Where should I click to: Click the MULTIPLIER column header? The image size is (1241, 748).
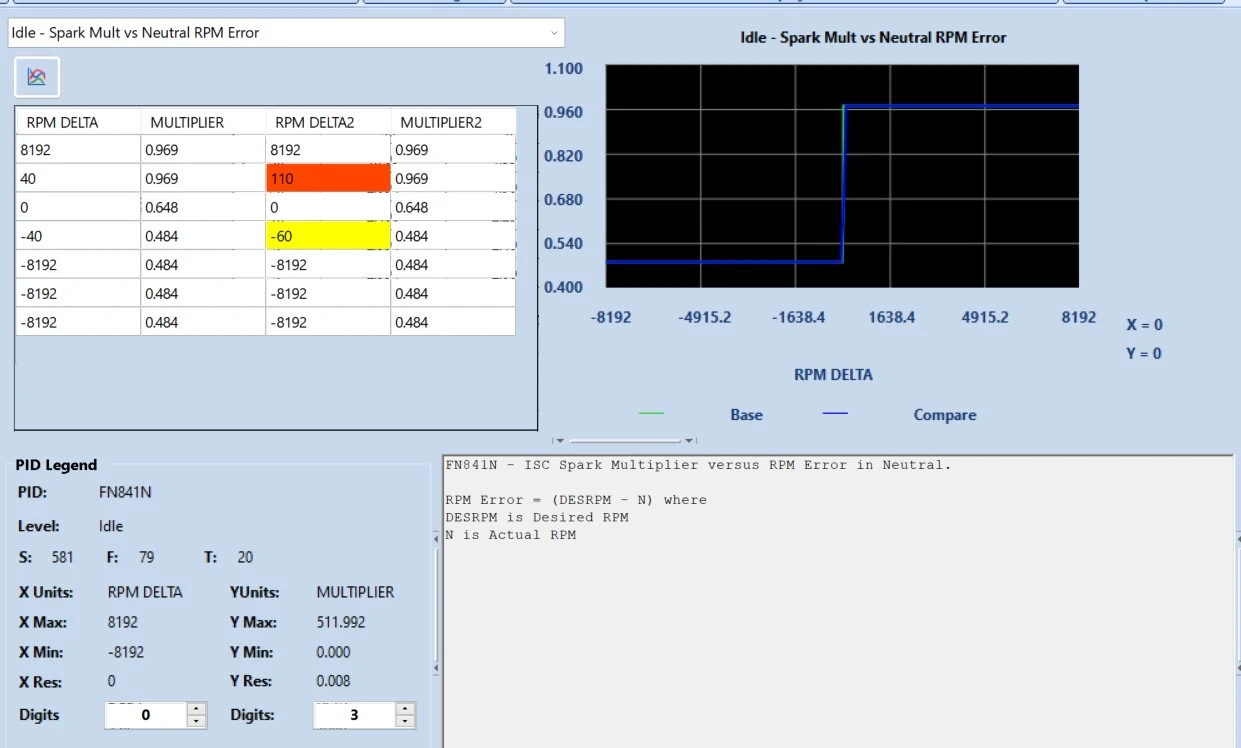203,122
